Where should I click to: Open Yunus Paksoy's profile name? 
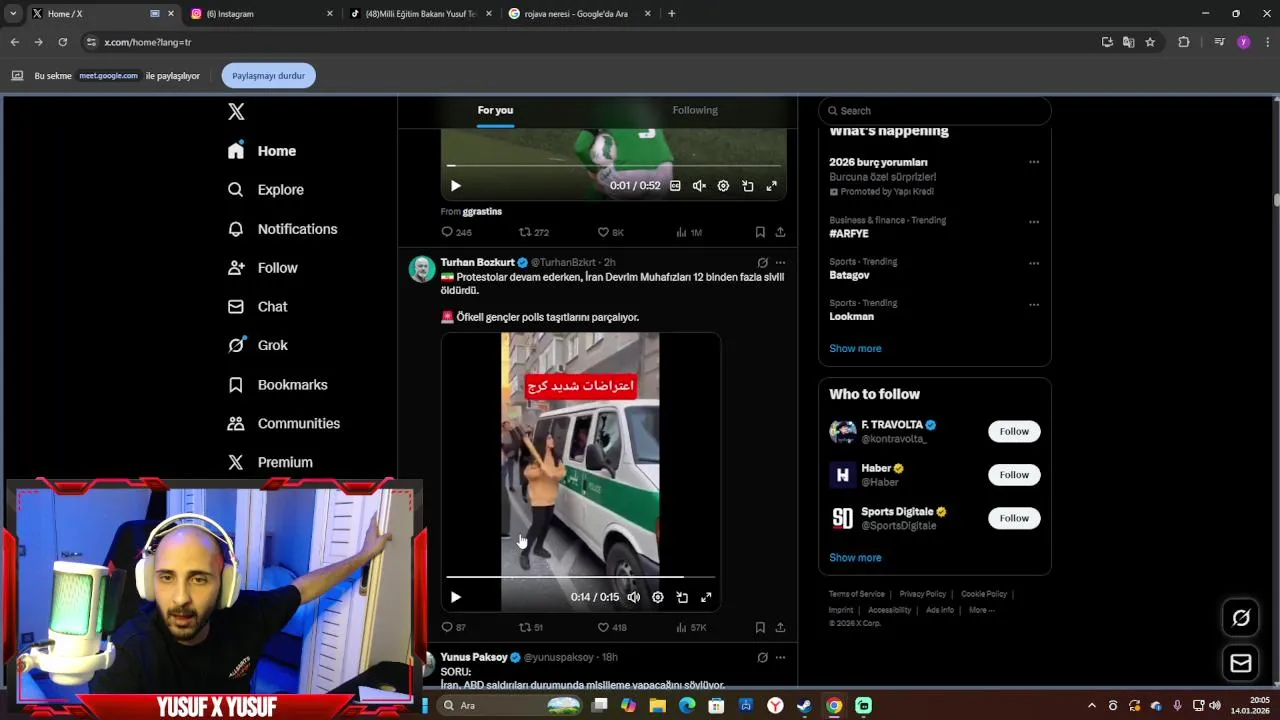coord(474,657)
